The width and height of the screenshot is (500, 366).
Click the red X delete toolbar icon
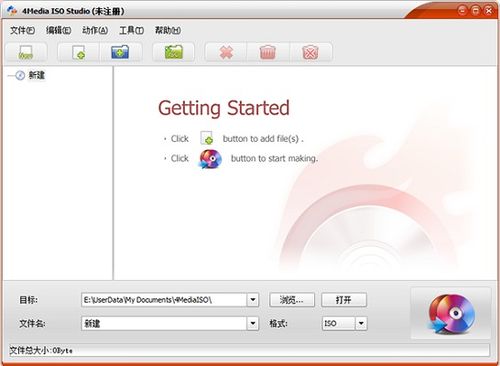click(226, 52)
